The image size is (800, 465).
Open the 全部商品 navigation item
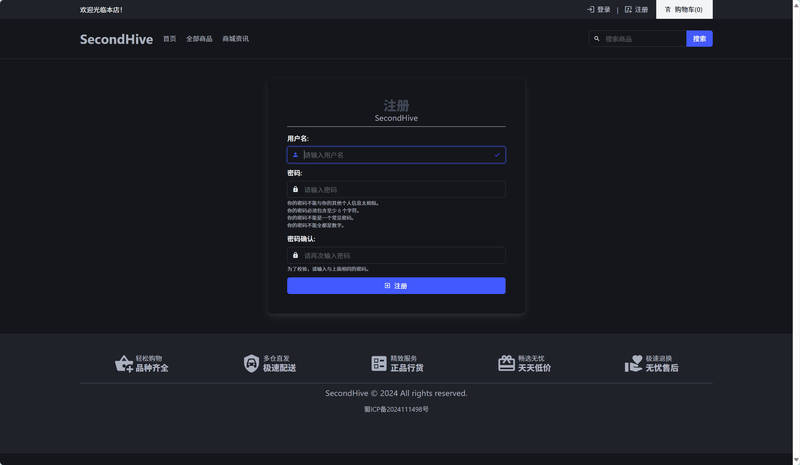coord(199,39)
